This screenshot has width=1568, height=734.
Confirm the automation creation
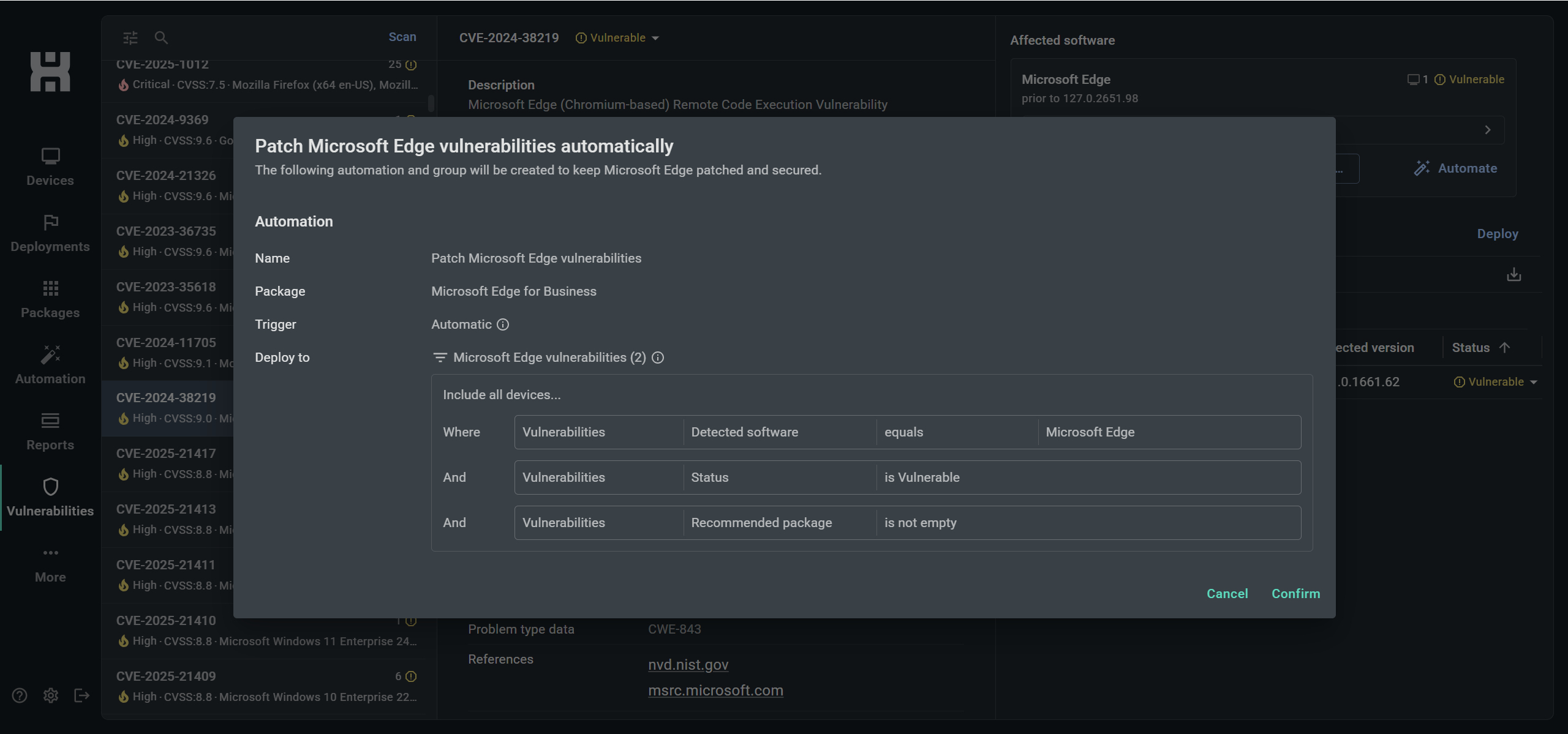pyautogui.click(x=1295, y=594)
